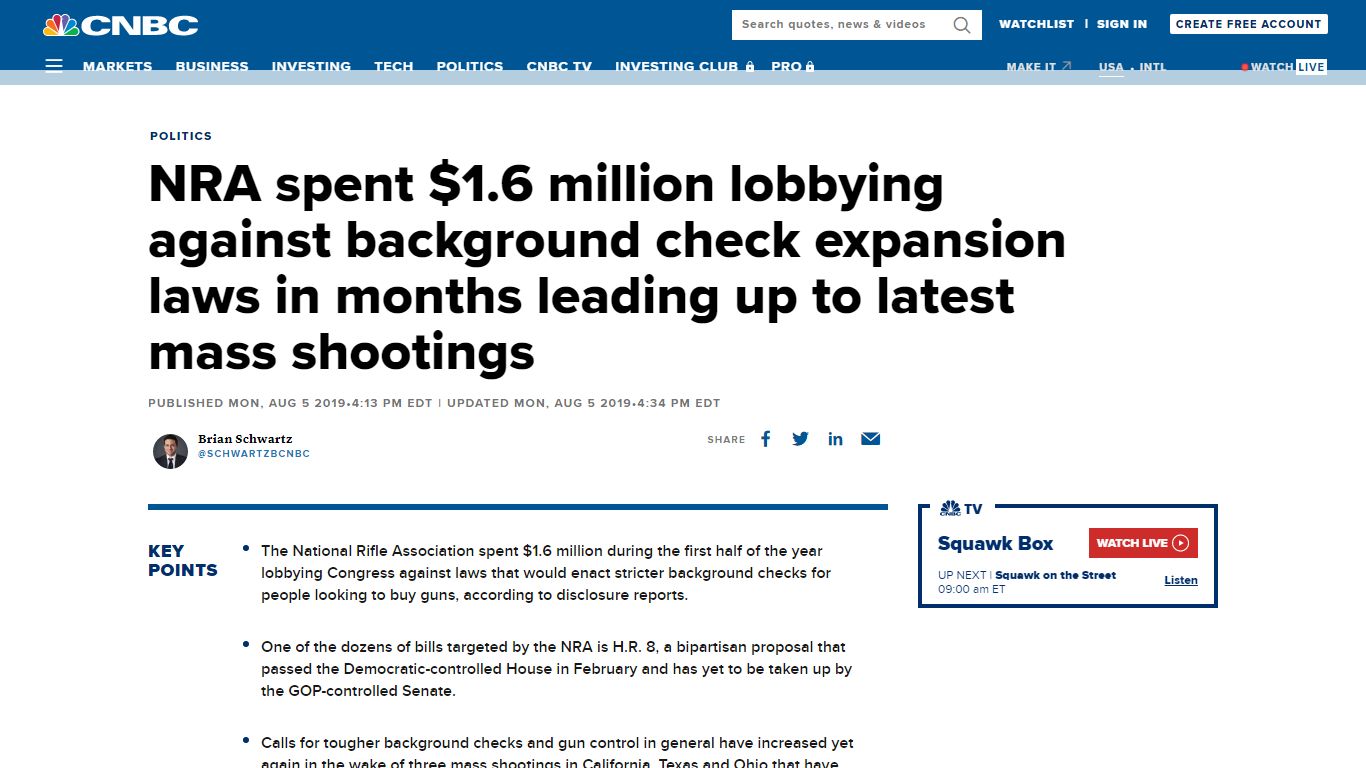The width and height of the screenshot is (1366, 768).
Task: Click the first key point about $1.6 million
Action: point(546,573)
